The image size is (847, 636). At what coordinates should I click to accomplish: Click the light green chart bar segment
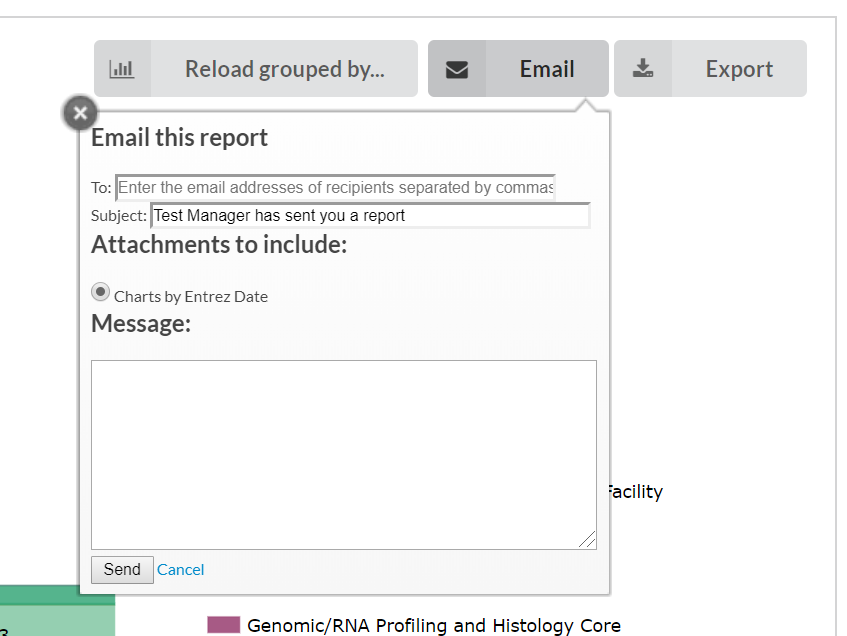57,622
